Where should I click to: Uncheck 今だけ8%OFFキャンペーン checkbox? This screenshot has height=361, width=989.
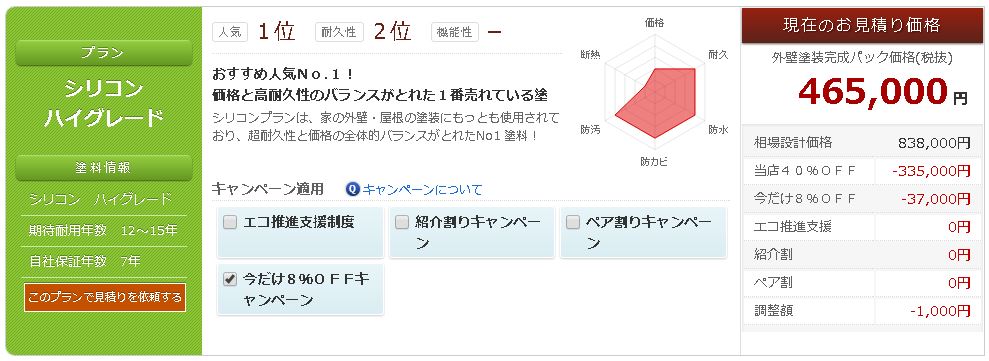(x=230, y=279)
